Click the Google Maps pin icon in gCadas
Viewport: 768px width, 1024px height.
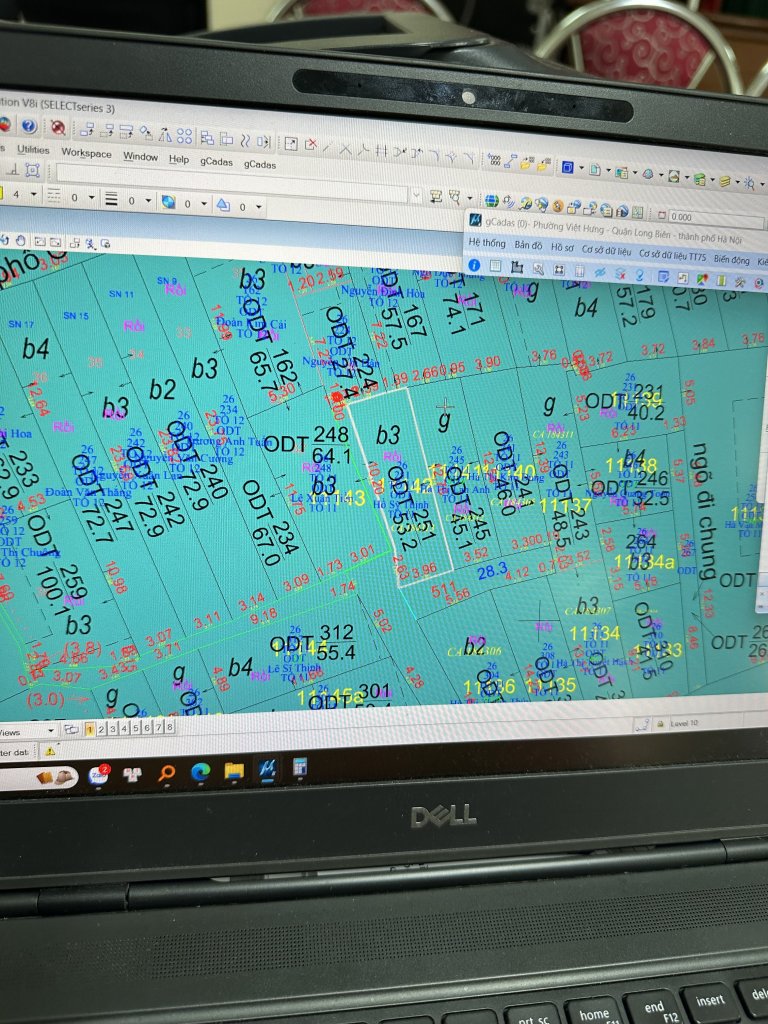(703, 279)
